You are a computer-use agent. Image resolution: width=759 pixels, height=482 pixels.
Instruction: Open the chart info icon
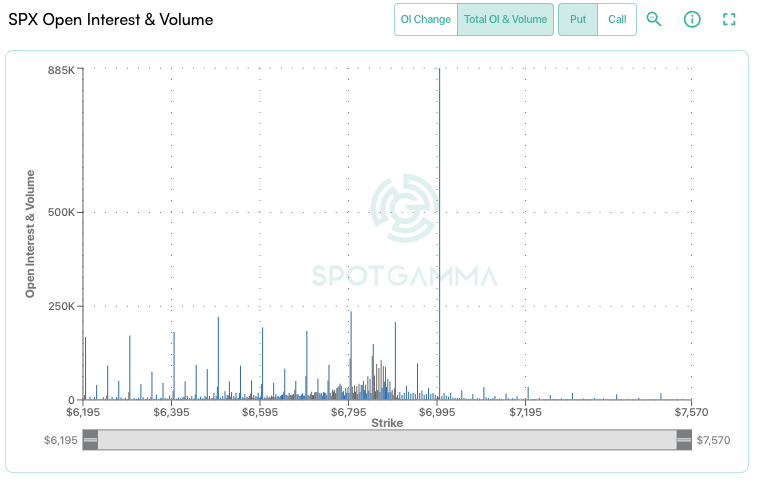[x=691, y=19]
